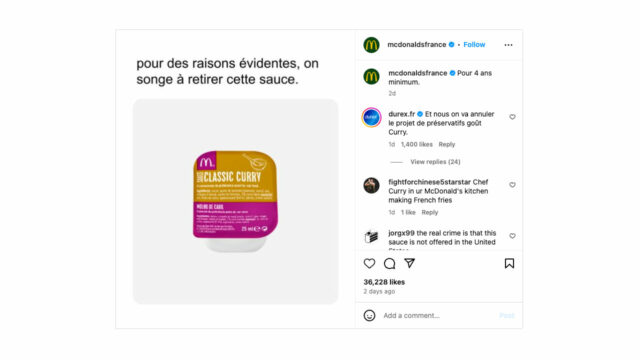Open the durex.fr profile avatar
This screenshot has height=360, width=640.
click(371, 118)
